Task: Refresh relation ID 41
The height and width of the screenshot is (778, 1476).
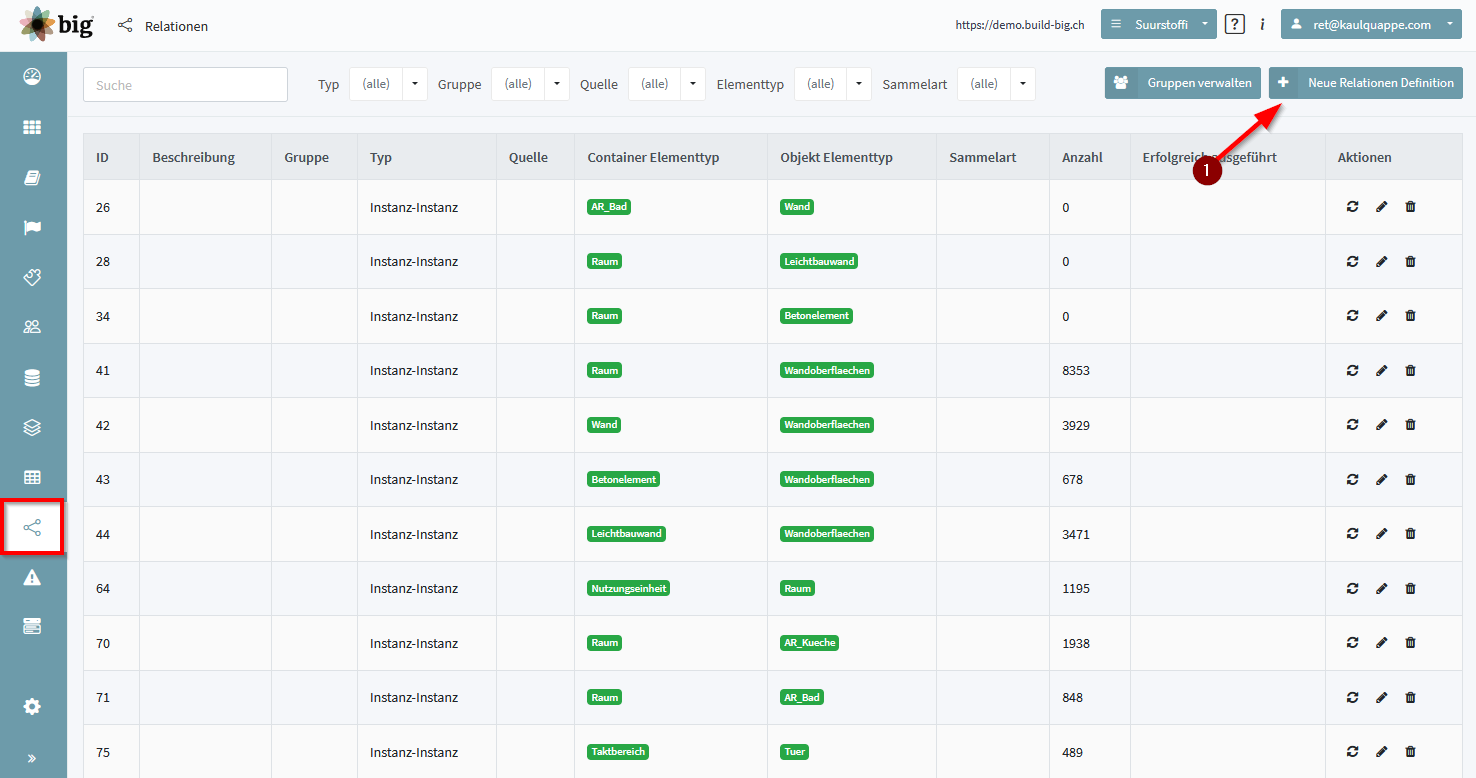Action: 1352,370
